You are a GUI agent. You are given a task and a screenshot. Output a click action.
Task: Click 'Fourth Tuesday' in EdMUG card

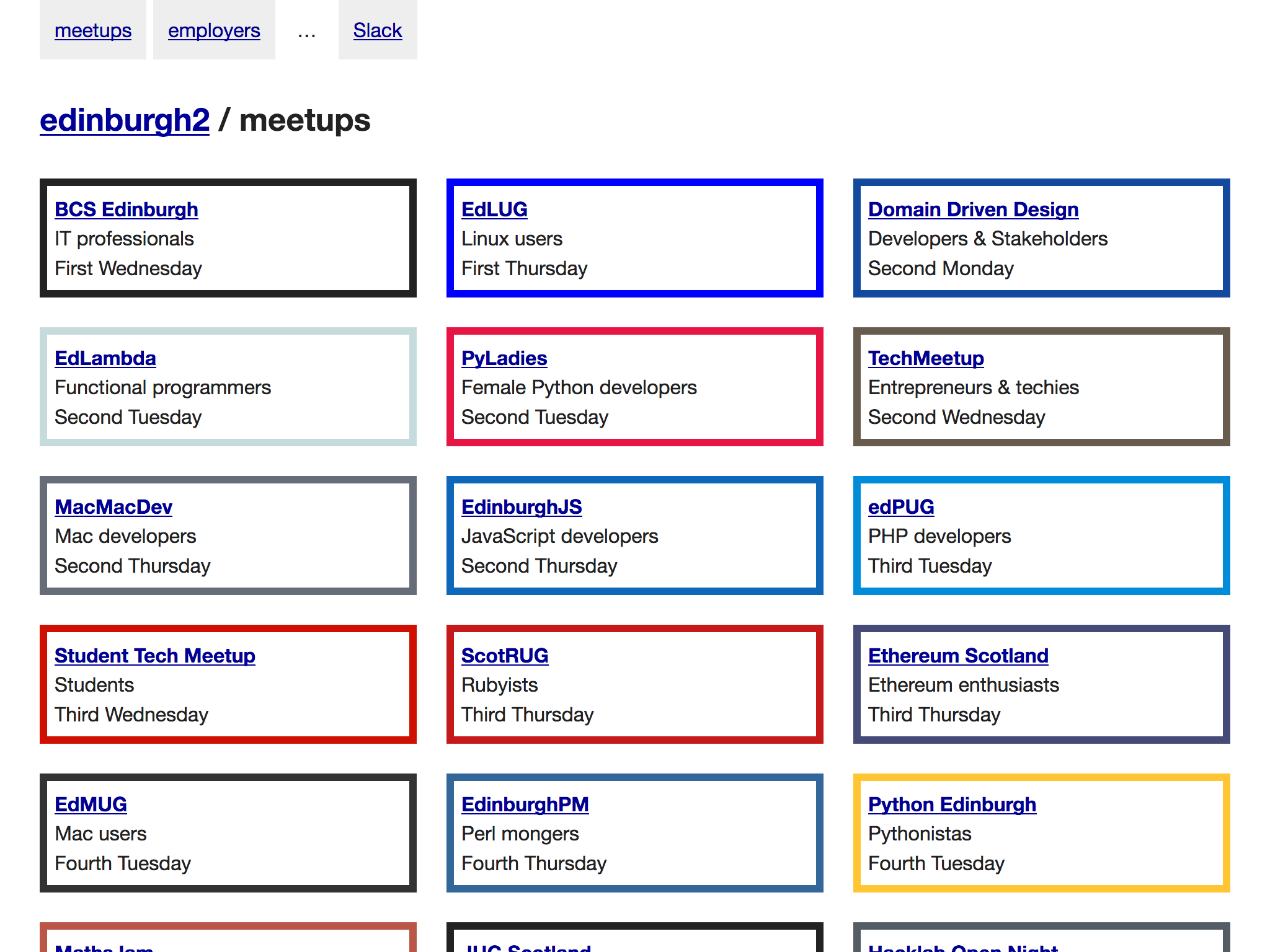pyautogui.click(x=123, y=863)
